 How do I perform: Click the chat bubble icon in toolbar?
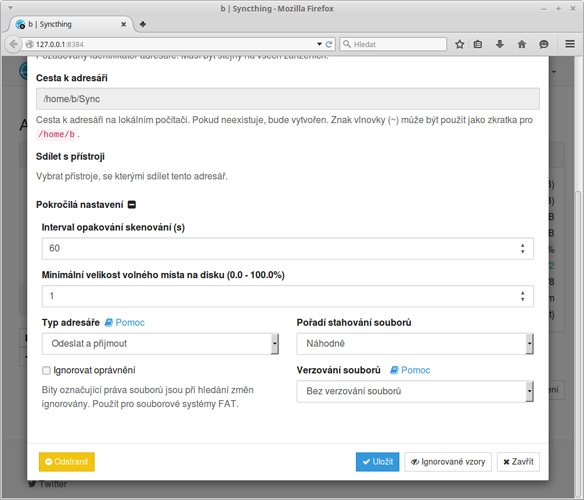544,44
